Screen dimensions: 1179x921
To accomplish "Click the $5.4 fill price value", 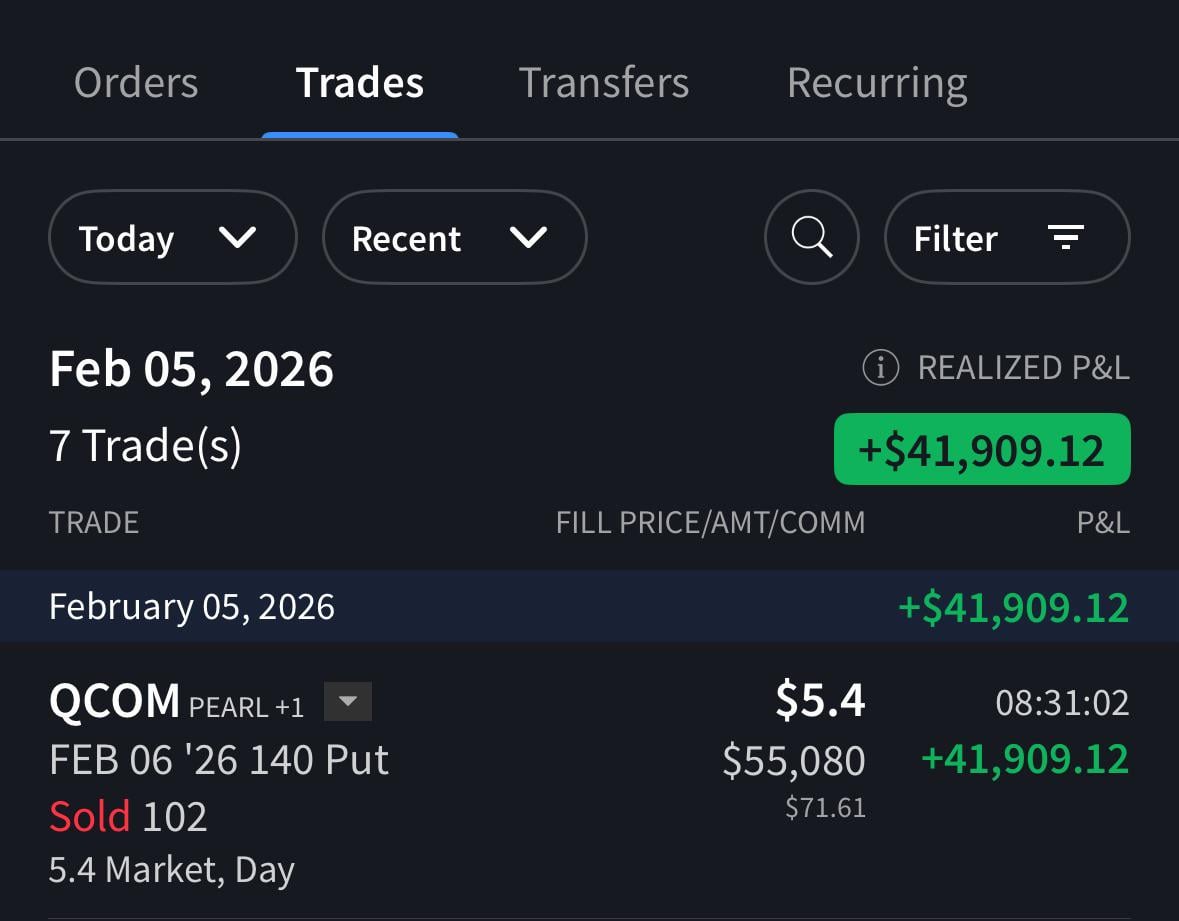I will pyautogui.click(x=820, y=701).
